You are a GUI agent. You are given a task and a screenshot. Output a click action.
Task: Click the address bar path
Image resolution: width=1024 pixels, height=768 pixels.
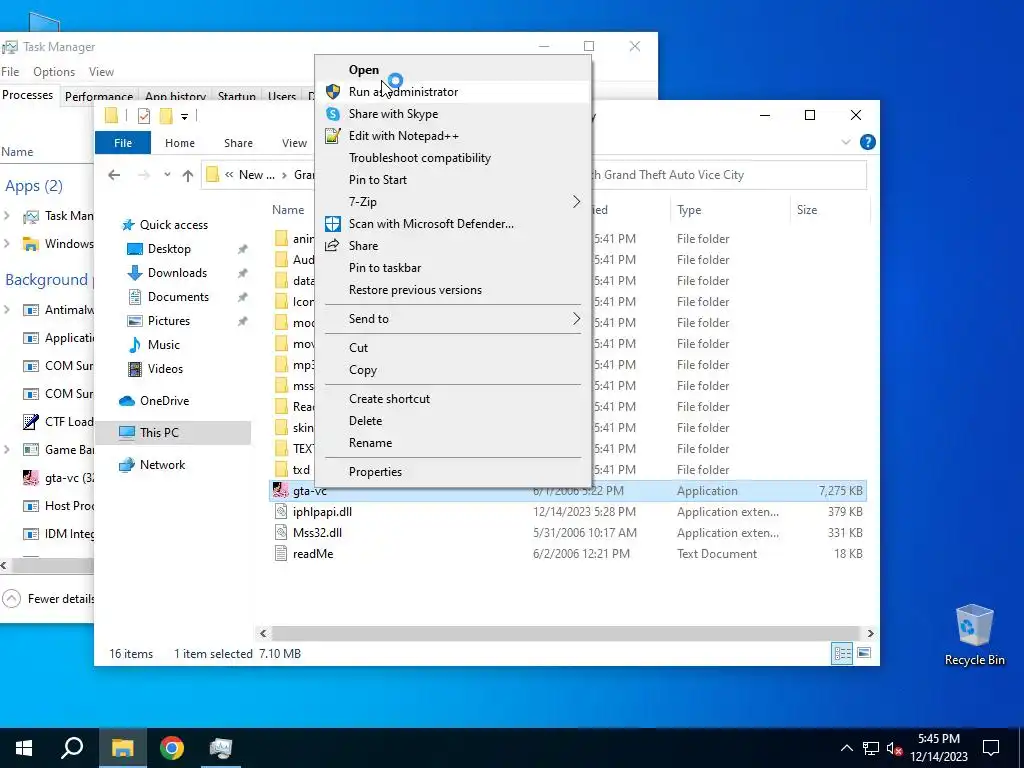coord(259,175)
